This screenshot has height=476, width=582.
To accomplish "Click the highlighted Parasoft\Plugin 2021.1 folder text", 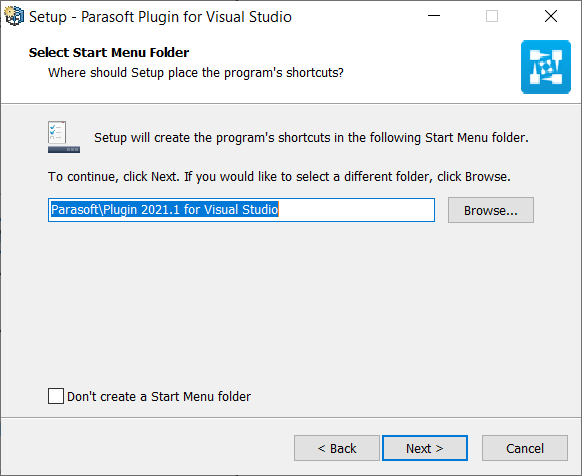I will (x=164, y=210).
